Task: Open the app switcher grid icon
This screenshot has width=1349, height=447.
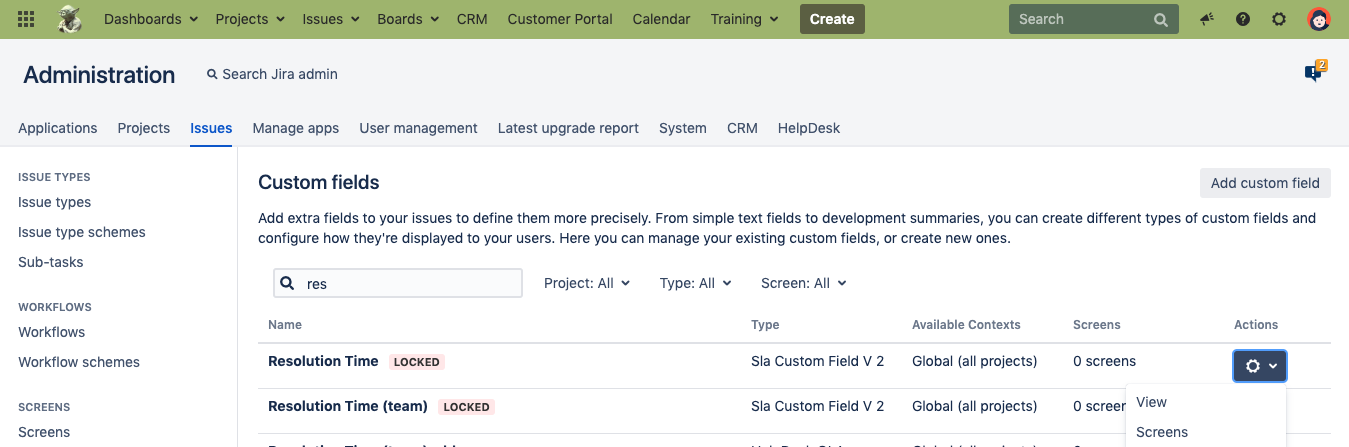Action: click(27, 19)
